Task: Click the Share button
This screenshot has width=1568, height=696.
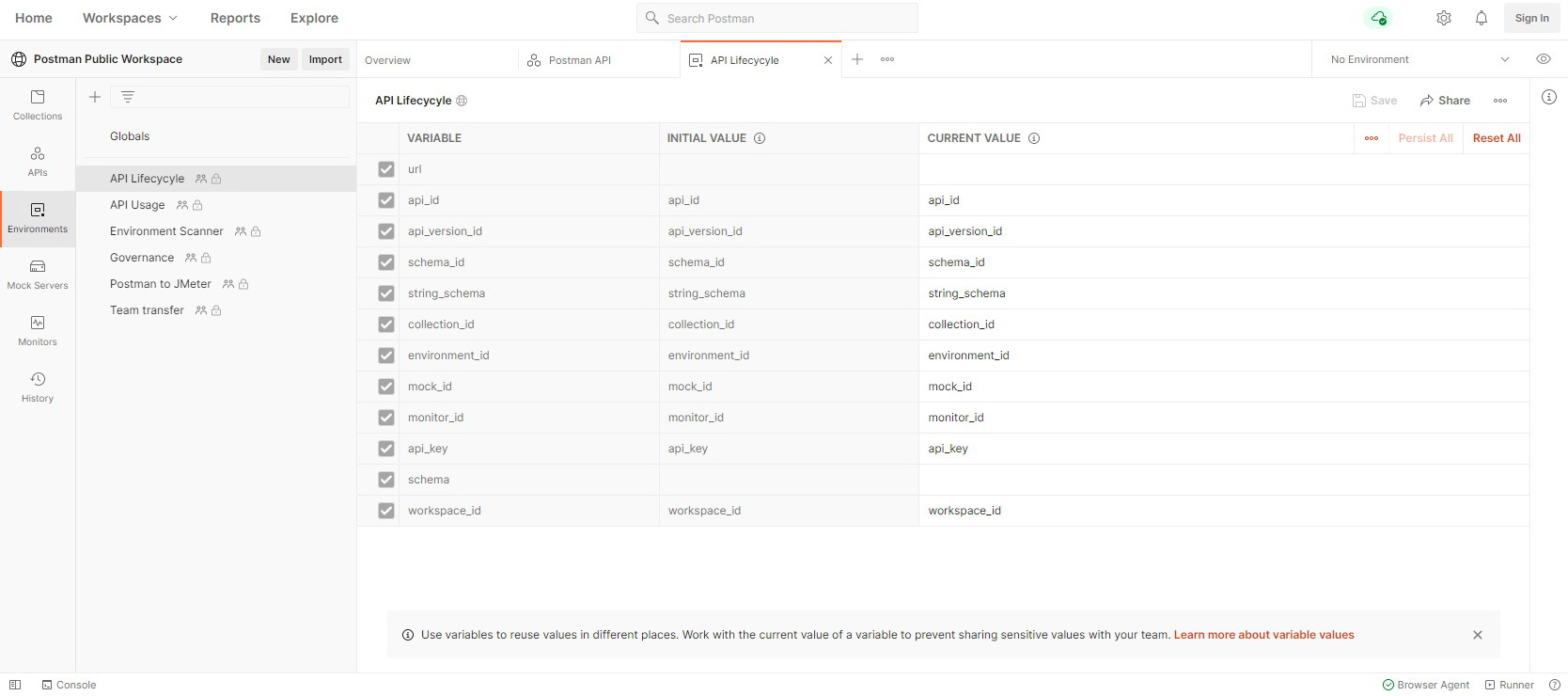Action: [1445, 101]
